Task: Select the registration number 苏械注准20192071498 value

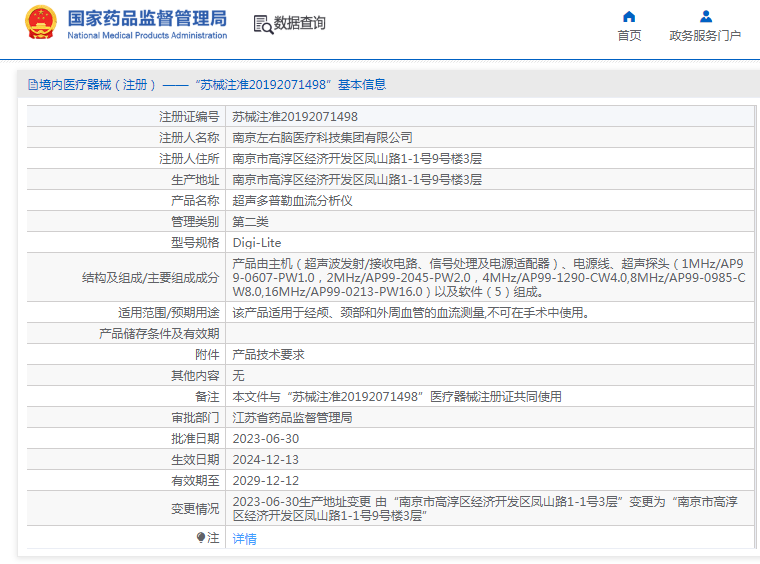Action: click(295, 117)
